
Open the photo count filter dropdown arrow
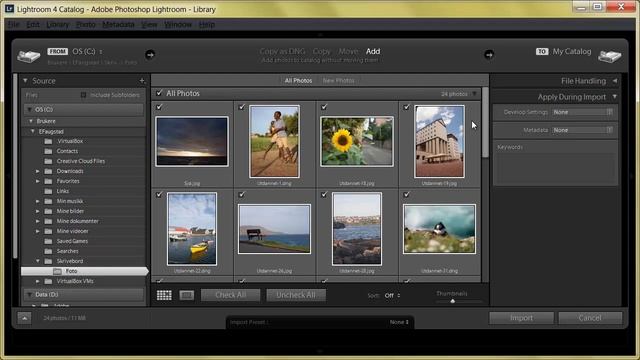pos(474,94)
